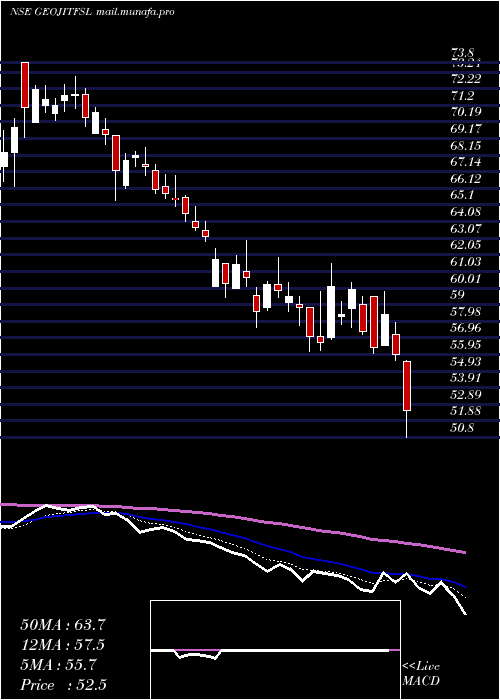Click the 67.14 price axis label
The height and width of the screenshot is (700, 500).
pyautogui.click(x=466, y=162)
